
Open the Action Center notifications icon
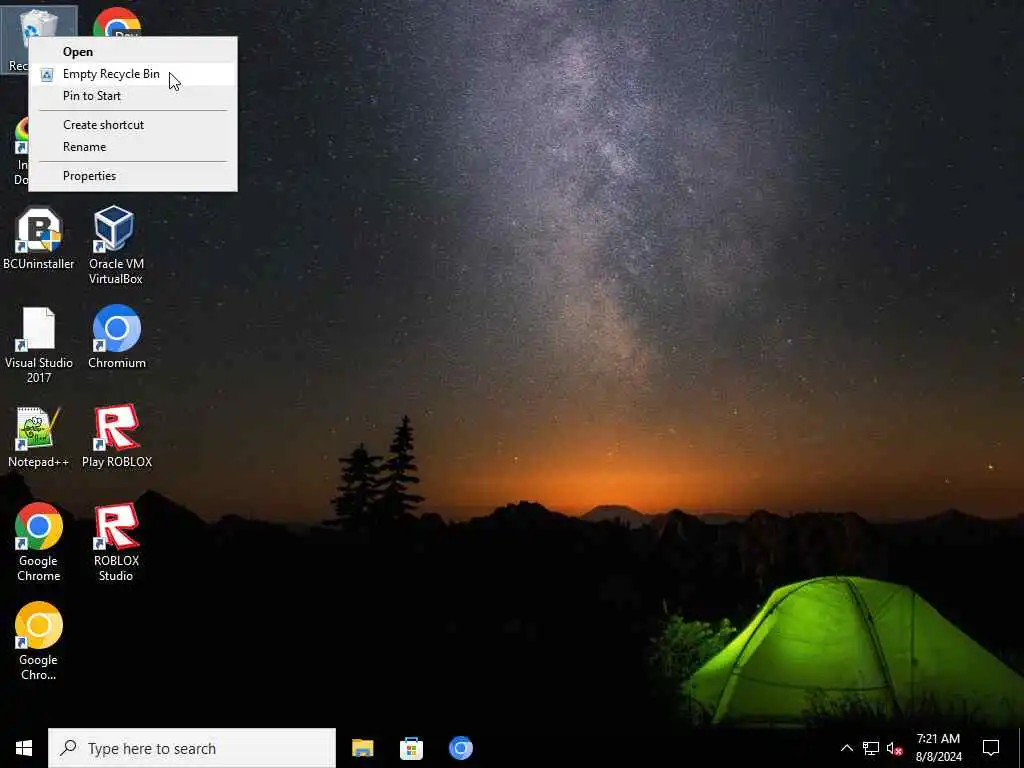991,748
